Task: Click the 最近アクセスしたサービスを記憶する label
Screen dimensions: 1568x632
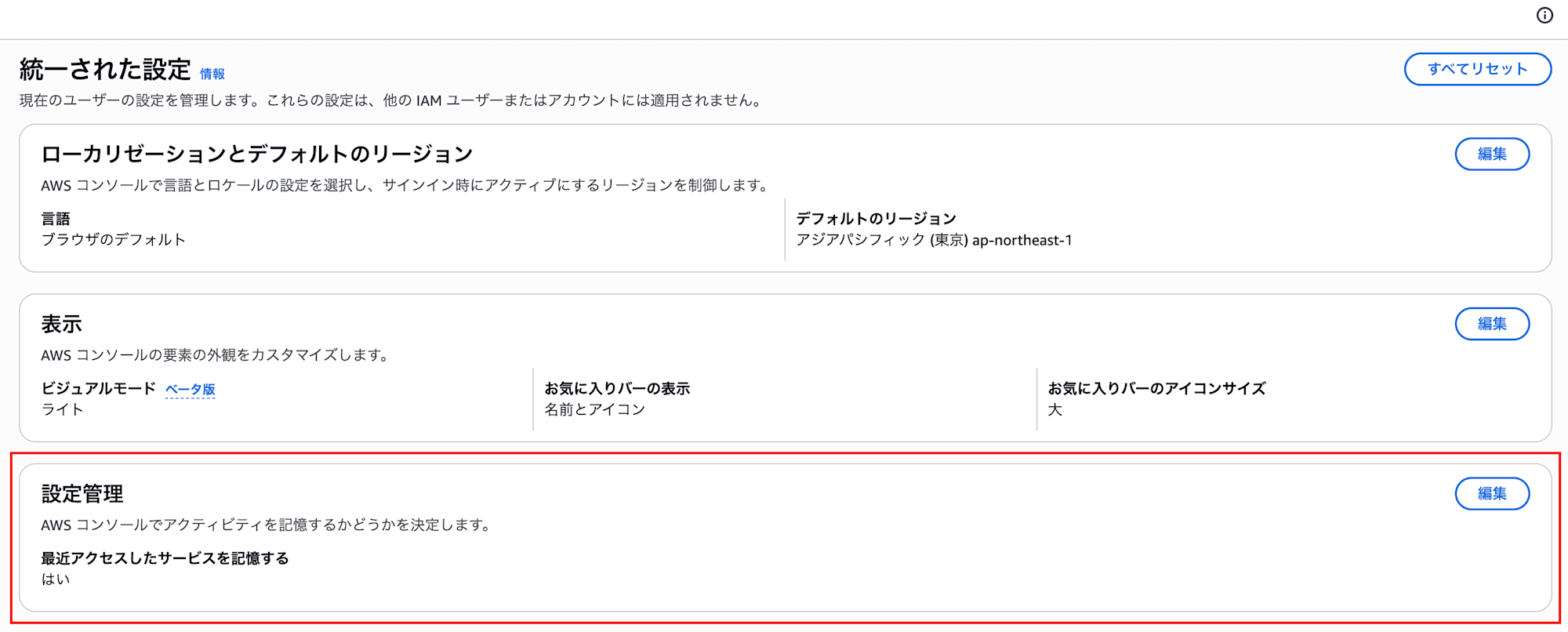Action: [x=165, y=558]
